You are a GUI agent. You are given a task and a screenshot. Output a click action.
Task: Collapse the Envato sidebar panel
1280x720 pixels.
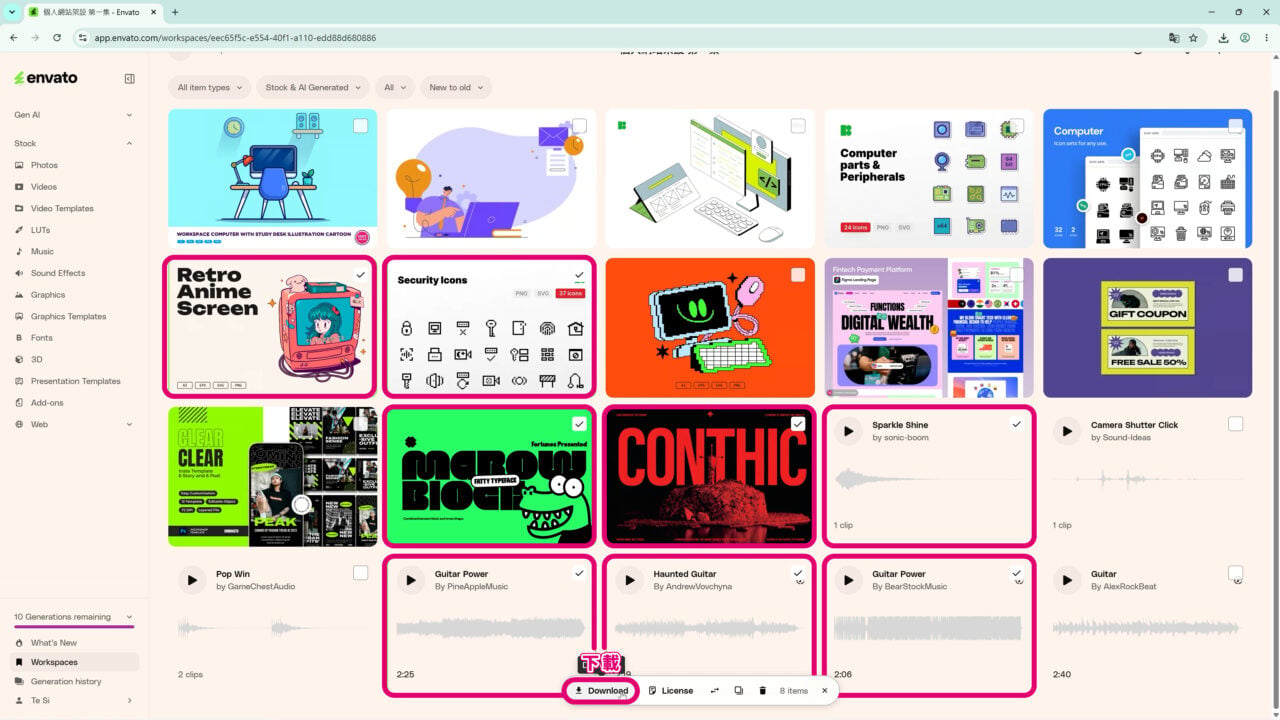coord(129,78)
